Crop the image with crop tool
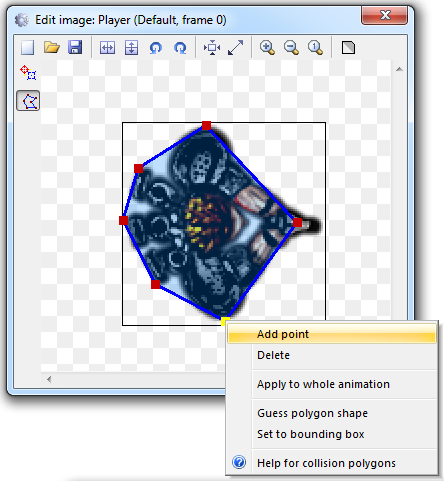 212,47
